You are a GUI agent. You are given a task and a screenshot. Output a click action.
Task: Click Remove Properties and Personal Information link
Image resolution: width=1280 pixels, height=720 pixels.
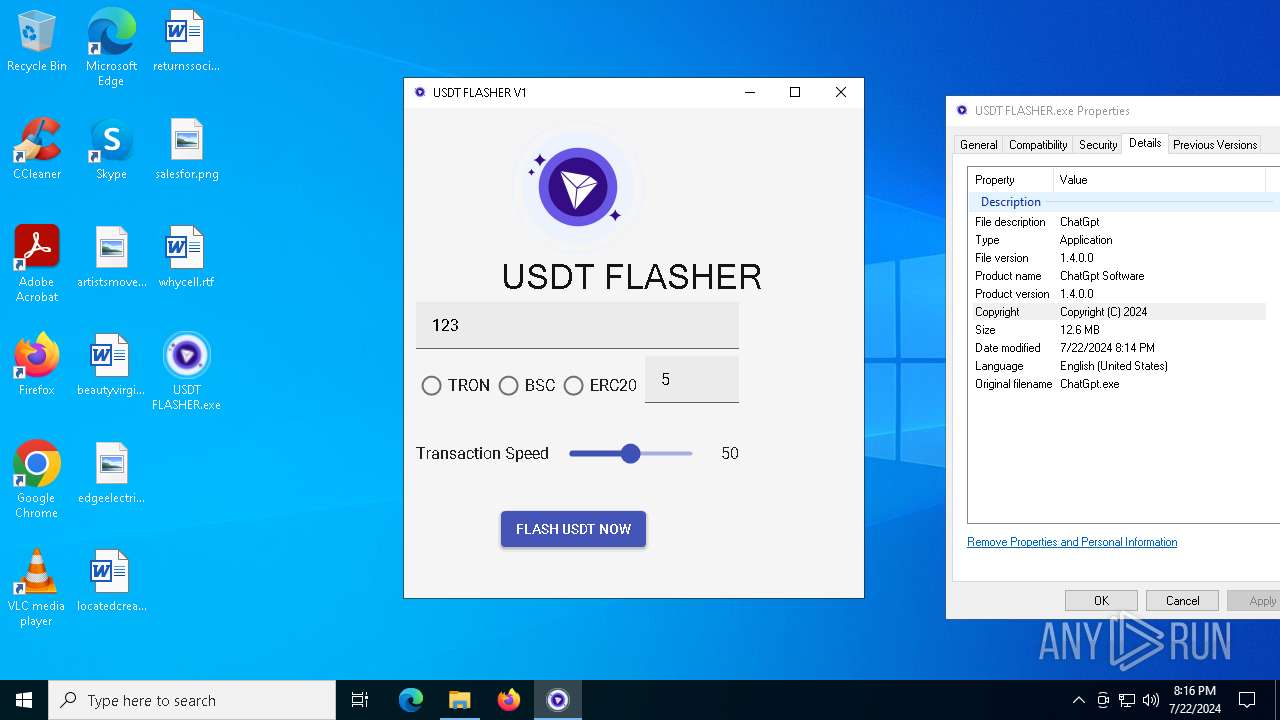coord(1072,542)
